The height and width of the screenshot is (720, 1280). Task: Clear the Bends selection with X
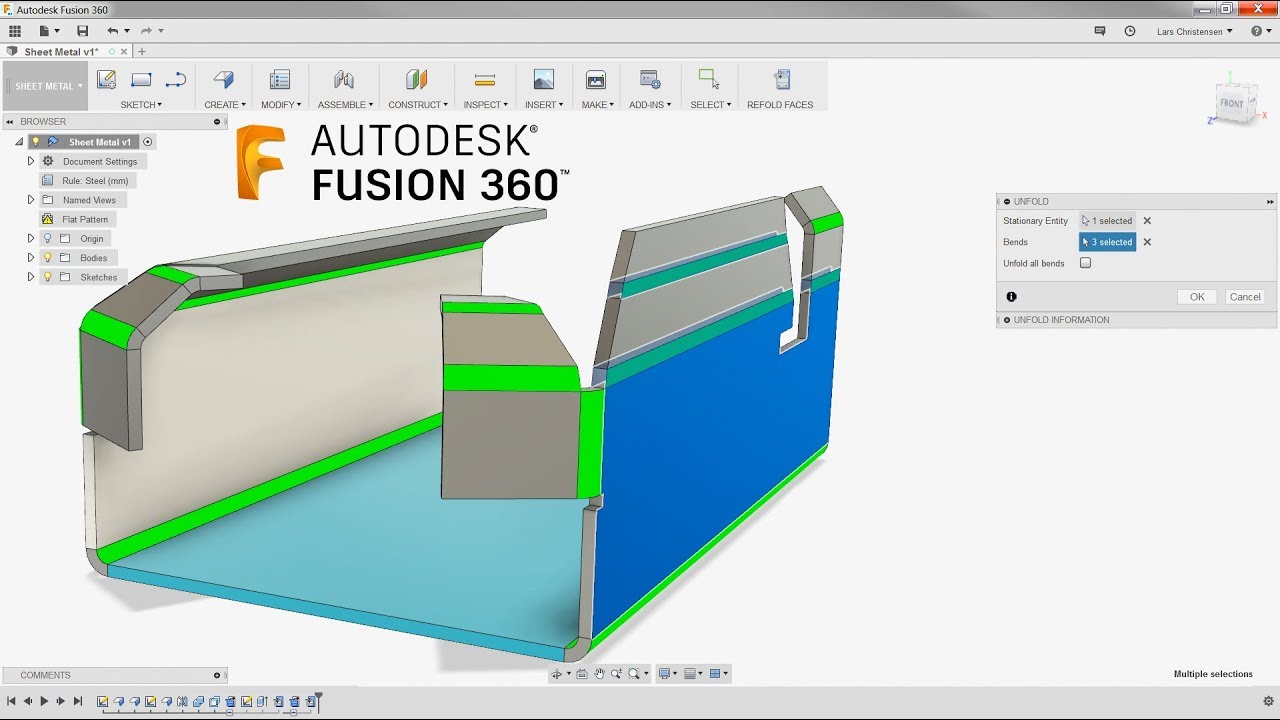[1147, 242]
